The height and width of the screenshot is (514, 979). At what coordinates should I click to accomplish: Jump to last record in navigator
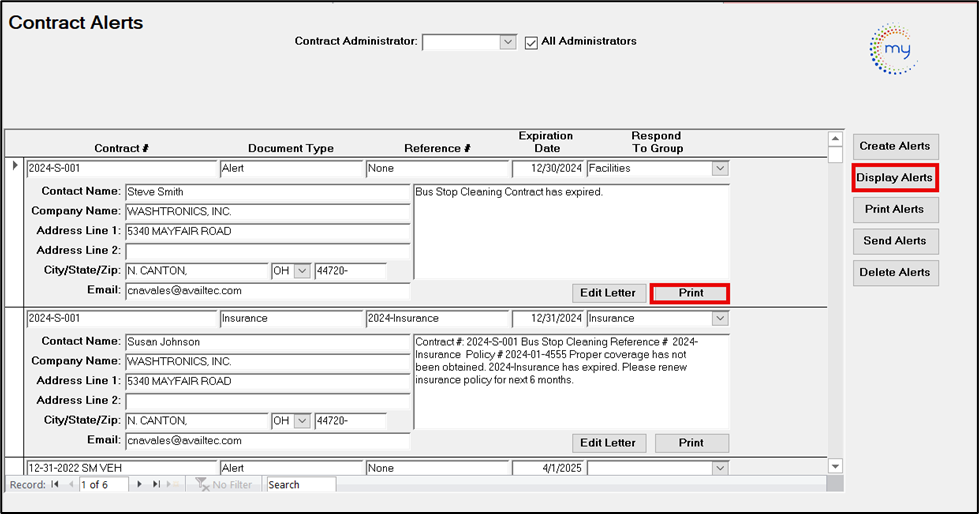tap(156, 485)
